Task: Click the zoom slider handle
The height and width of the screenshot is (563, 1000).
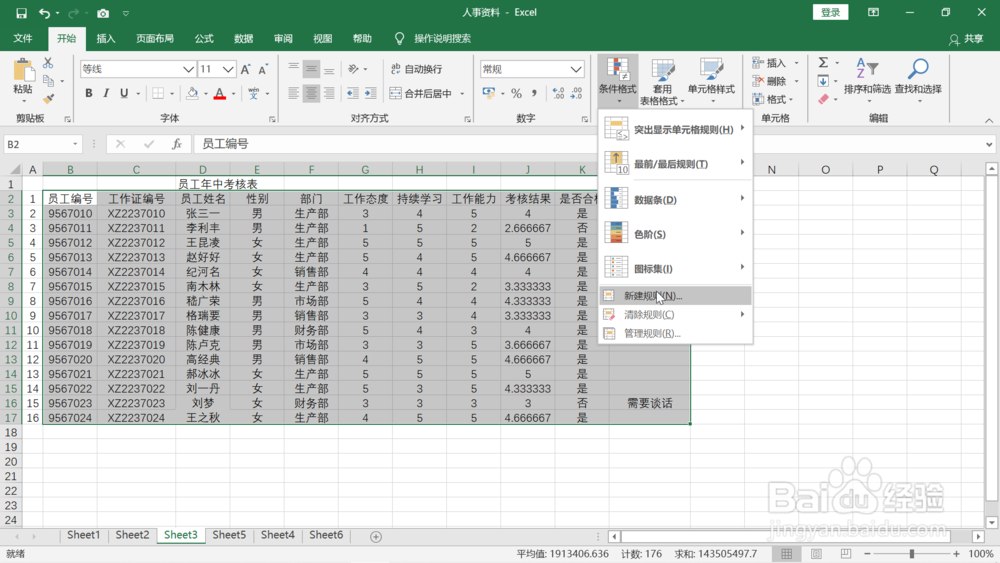Action: coord(912,553)
